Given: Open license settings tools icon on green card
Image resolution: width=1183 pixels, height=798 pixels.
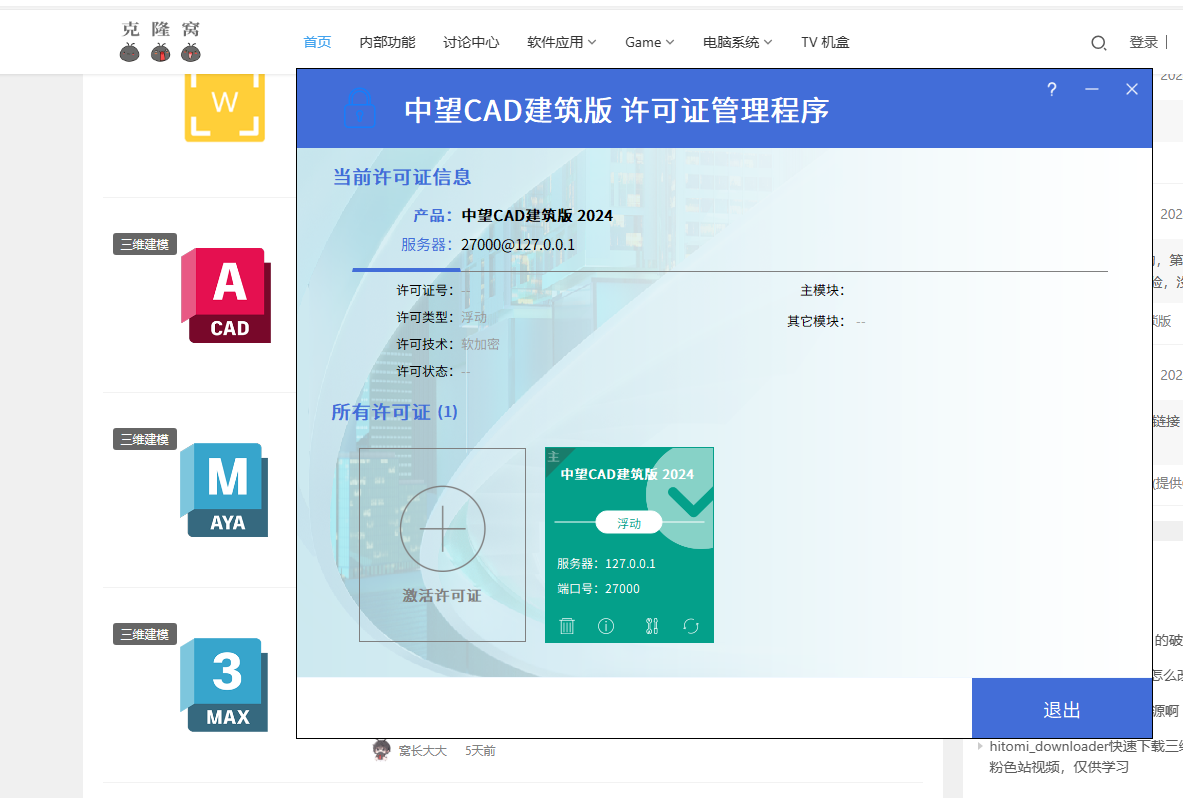Looking at the screenshot, I should click(x=652, y=626).
